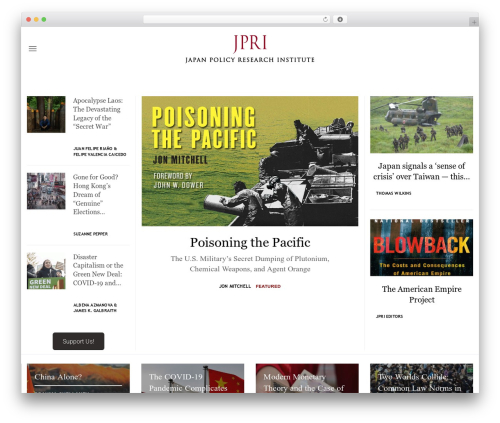Click the green maximize window dot
500x423 pixels.
point(44,20)
